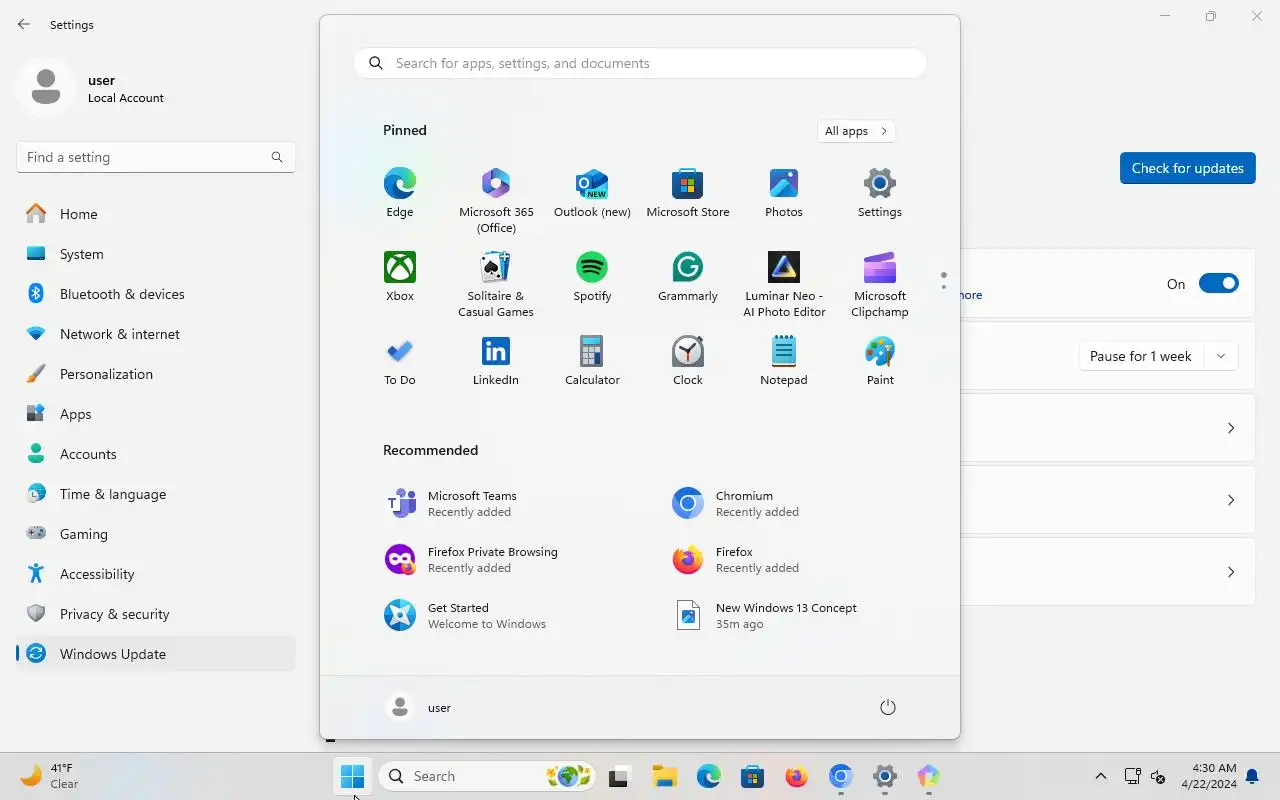The height and width of the screenshot is (800, 1280).
Task: Open Apps settings category
Action: (x=156, y=414)
